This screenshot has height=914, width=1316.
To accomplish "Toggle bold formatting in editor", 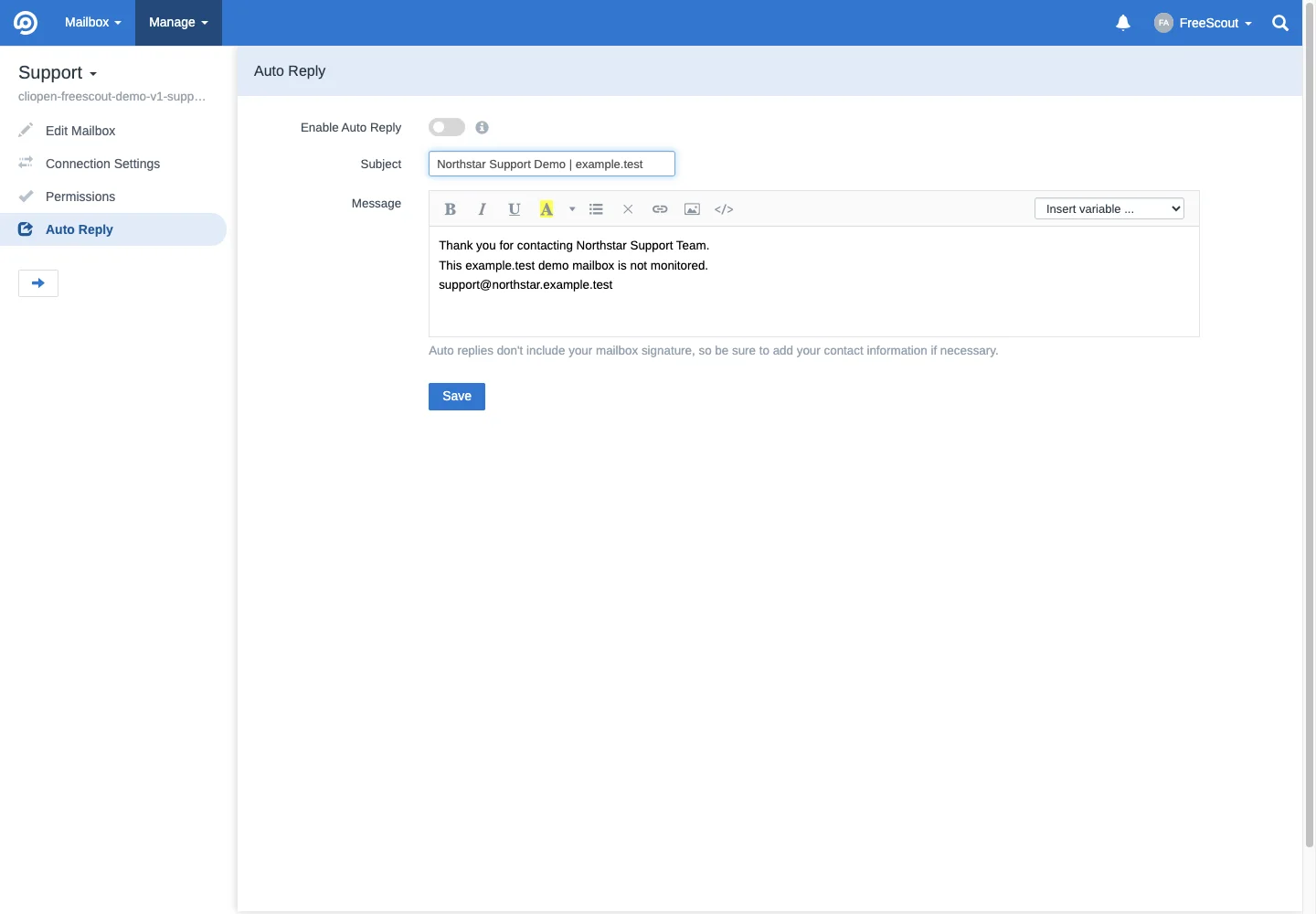I will pos(450,209).
